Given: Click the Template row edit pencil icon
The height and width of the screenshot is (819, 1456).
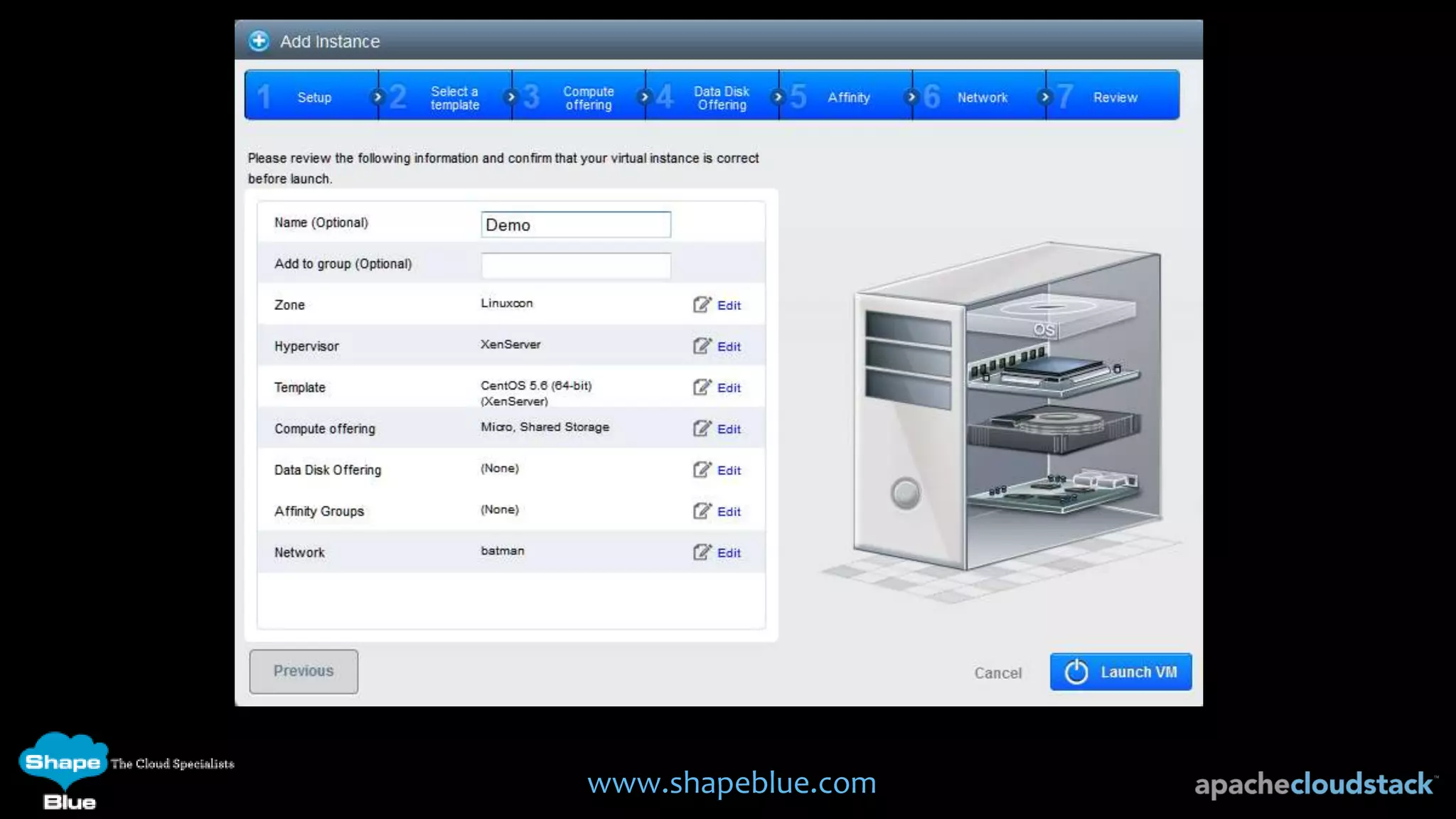Looking at the screenshot, I should tap(702, 387).
